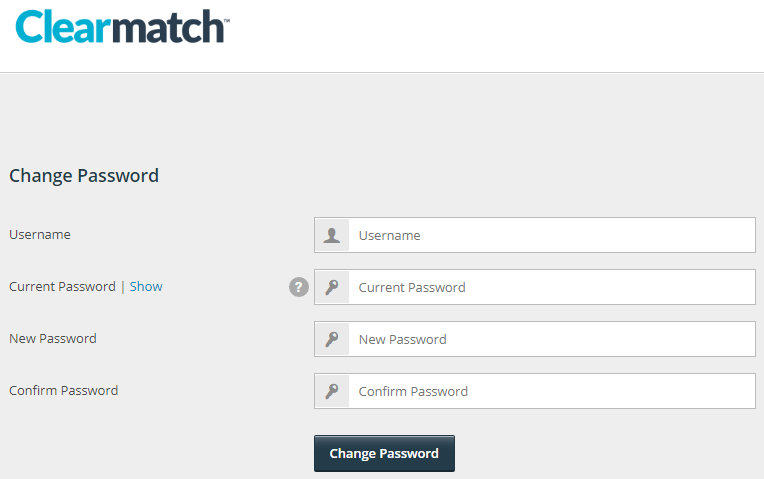The height and width of the screenshot is (479, 764).
Task: Click the Current Password label
Action: tap(62, 287)
